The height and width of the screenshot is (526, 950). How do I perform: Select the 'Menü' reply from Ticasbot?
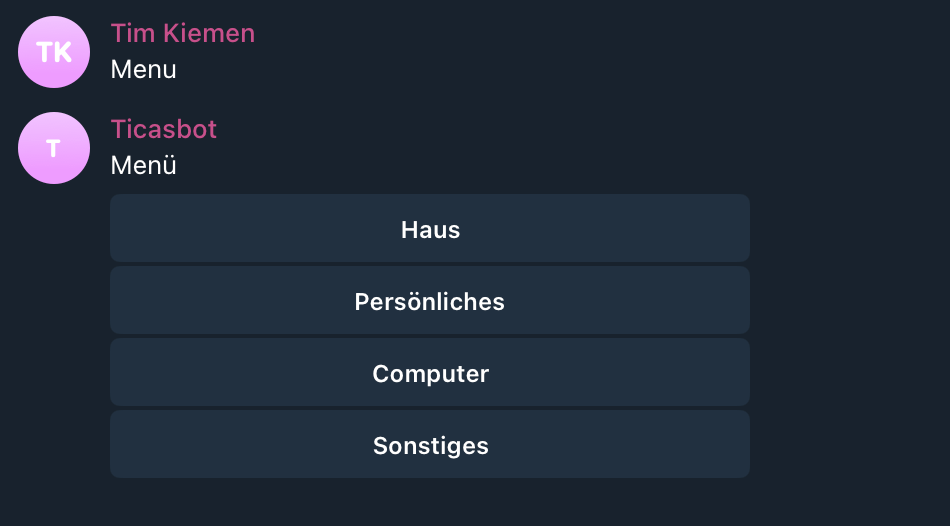click(144, 165)
